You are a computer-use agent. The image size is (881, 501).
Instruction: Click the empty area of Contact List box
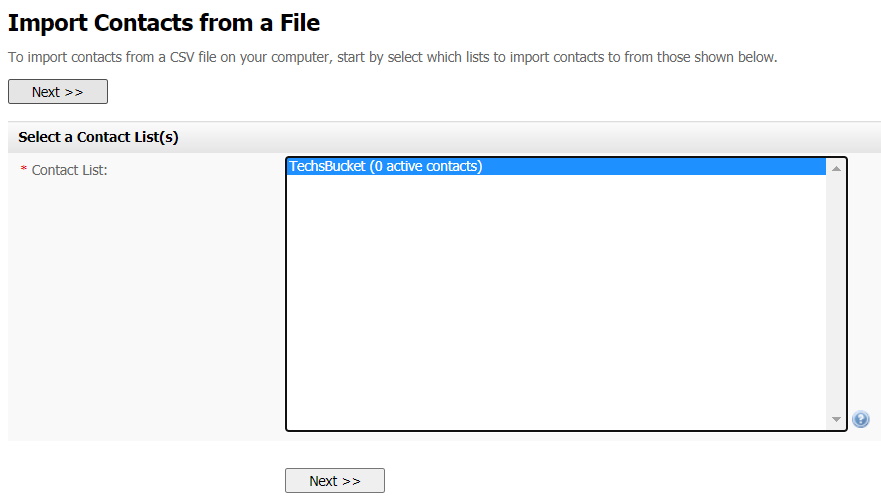click(556, 302)
